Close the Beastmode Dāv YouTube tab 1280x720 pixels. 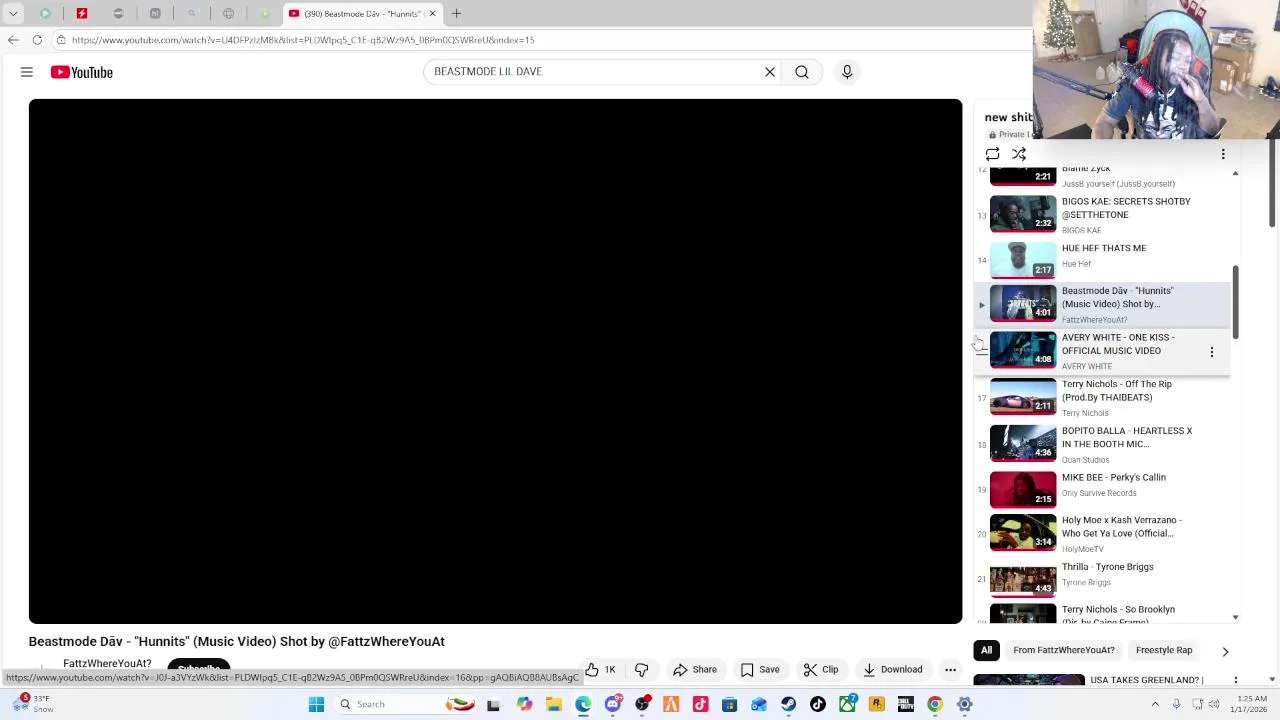[x=432, y=14]
